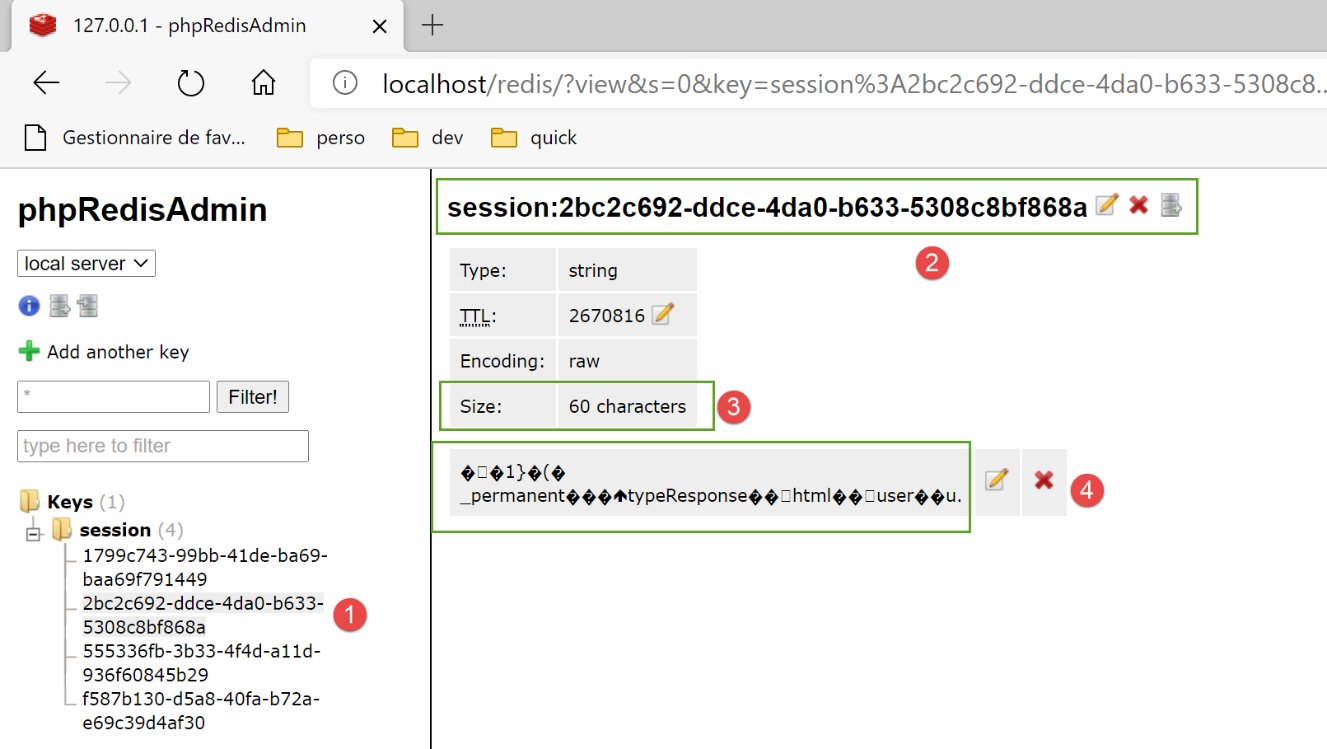Viewport: 1327px width, 749px height.
Task: Select key f587b130-d5a8-40fa-b72a-e69c39d4af30
Action: pos(200,710)
